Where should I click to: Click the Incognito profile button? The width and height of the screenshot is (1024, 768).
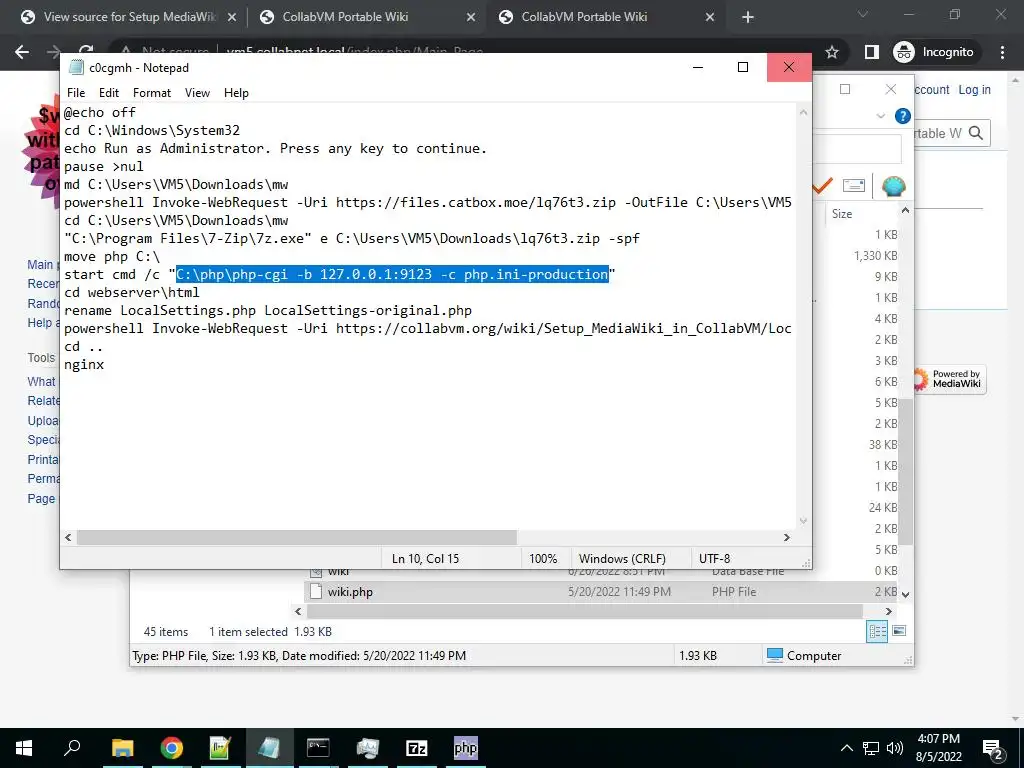933,52
